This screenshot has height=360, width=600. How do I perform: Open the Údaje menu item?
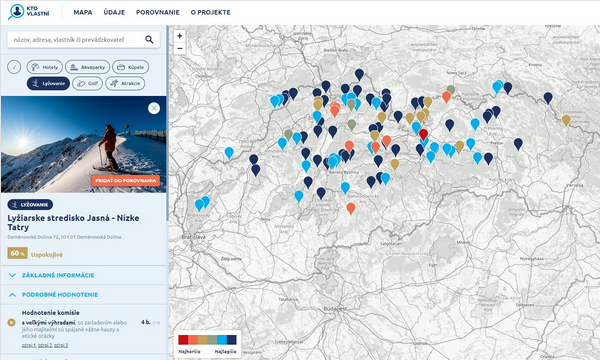click(114, 12)
